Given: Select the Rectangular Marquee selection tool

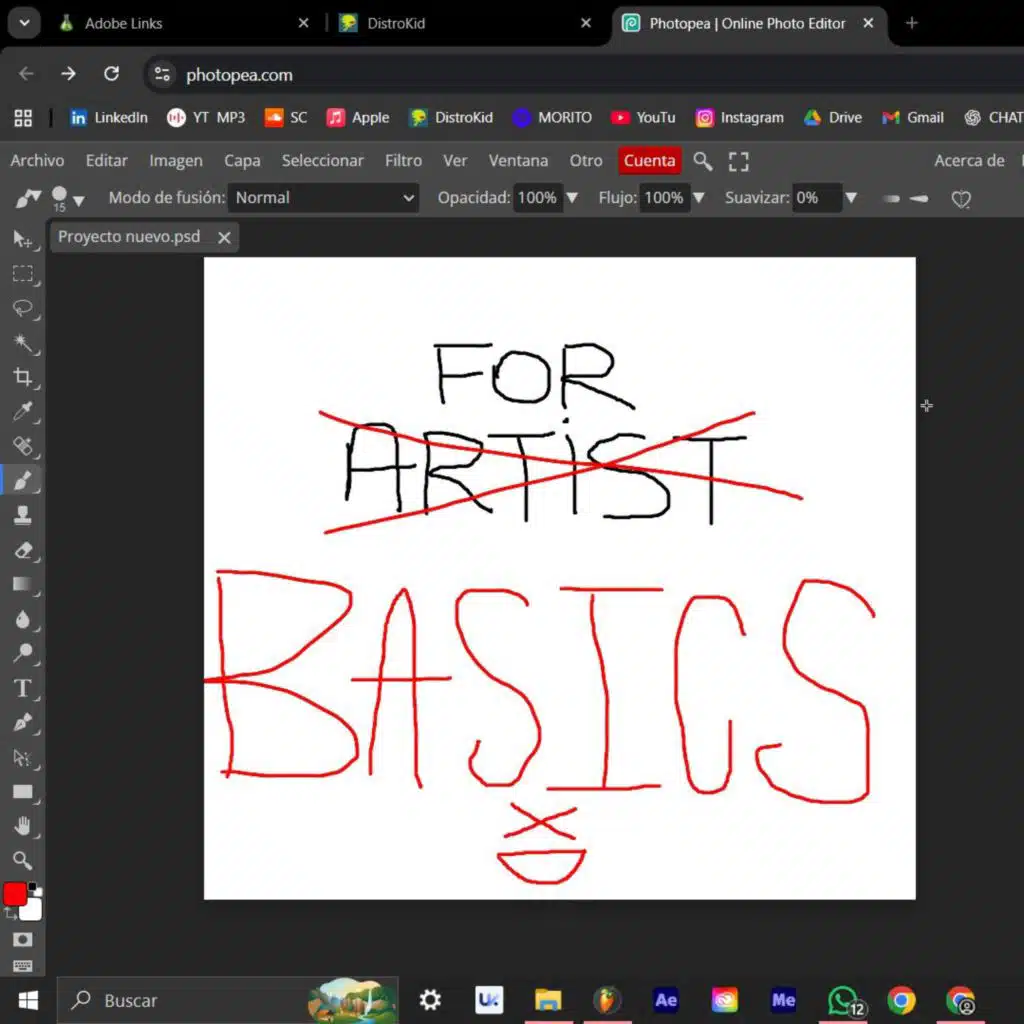Looking at the screenshot, I should point(22,274).
